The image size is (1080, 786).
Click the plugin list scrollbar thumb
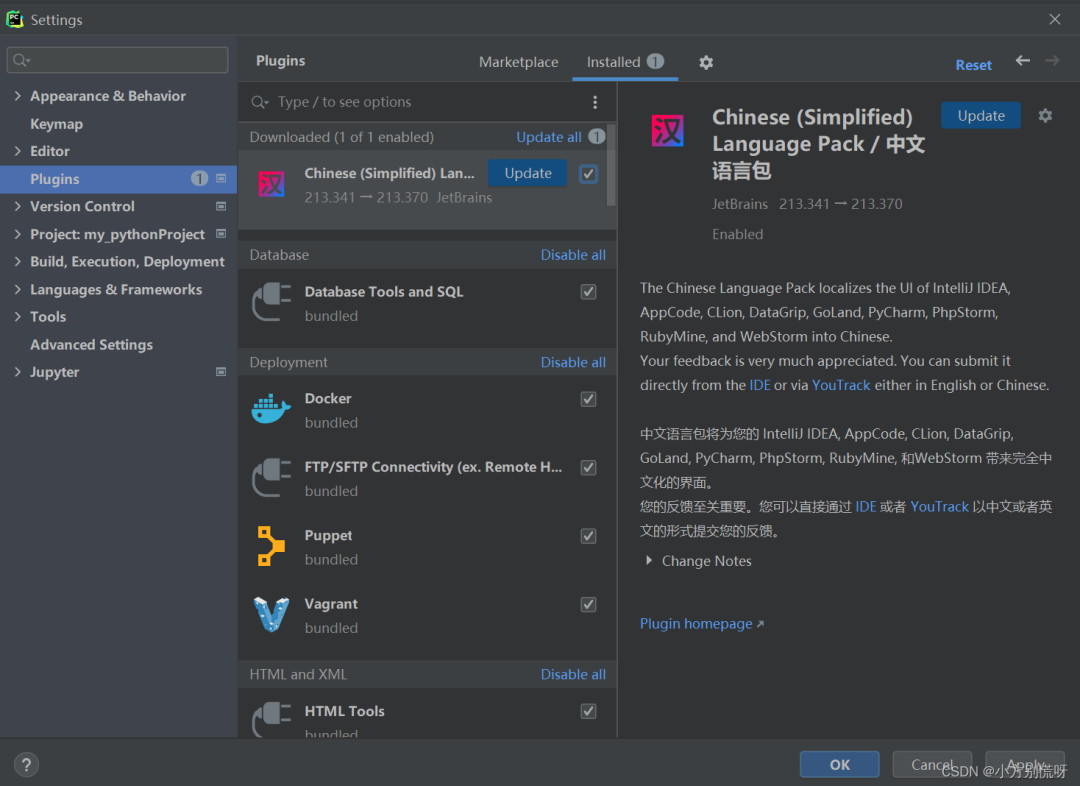(611, 165)
